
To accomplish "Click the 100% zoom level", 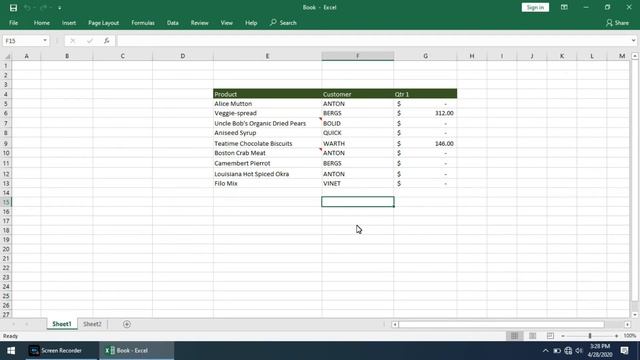I will 630,336.
